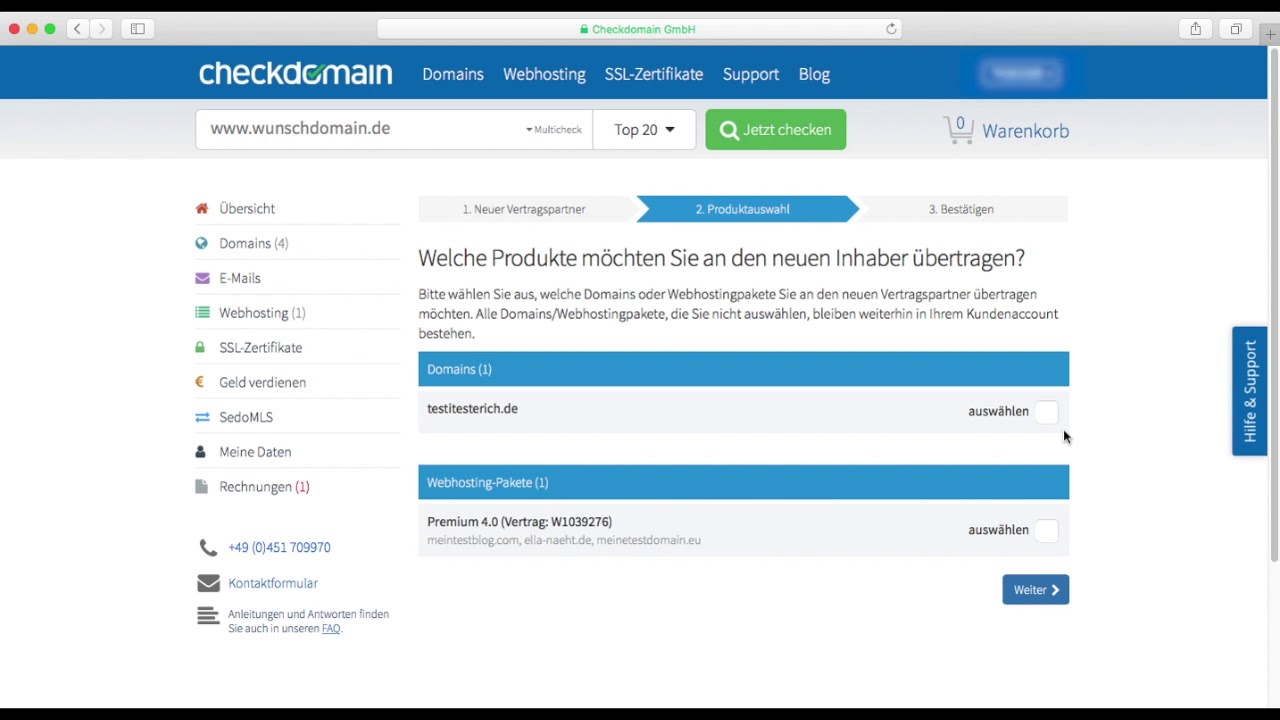Toggle the Safari sidebar button
The height and width of the screenshot is (720, 1280).
point(138,29)
